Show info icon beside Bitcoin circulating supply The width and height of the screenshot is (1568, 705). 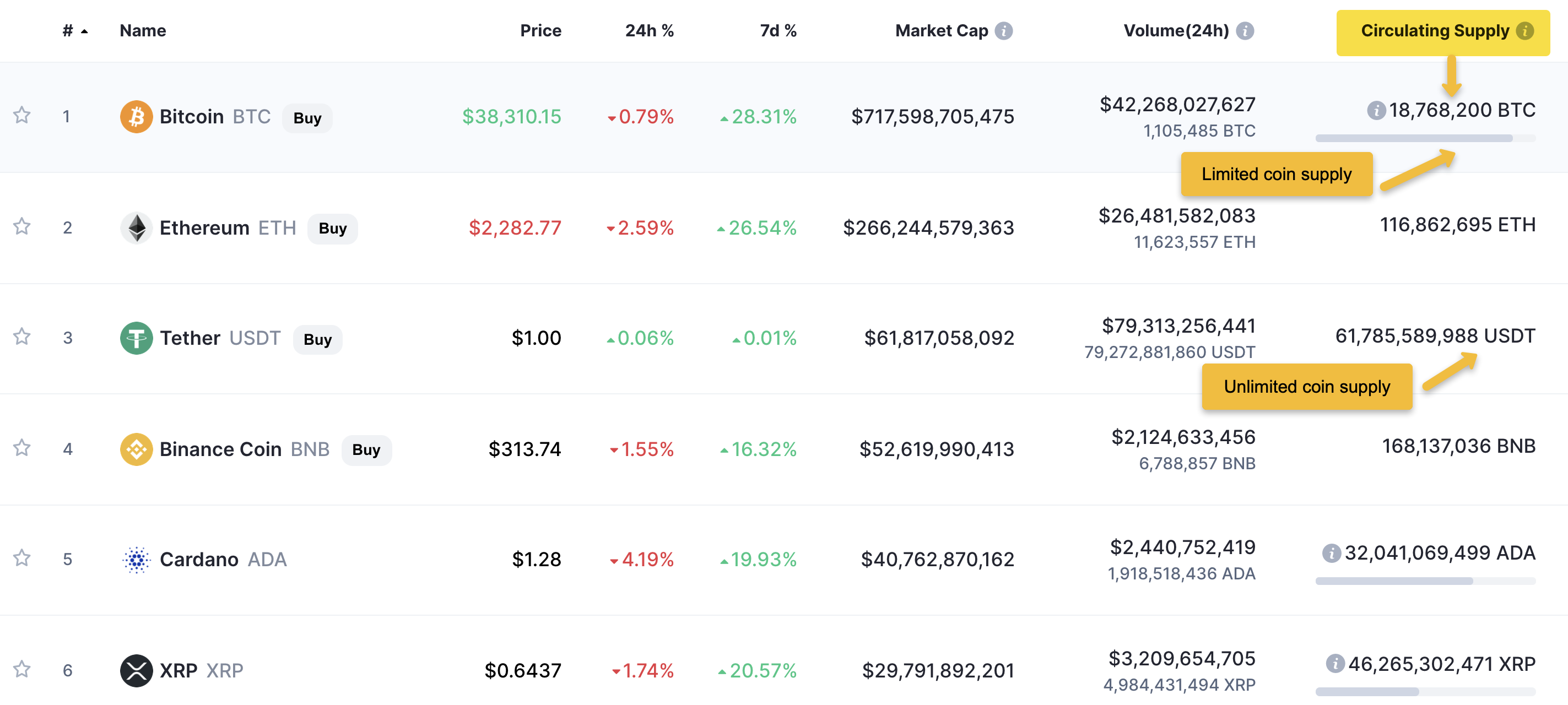click(x=1376, y=111)
